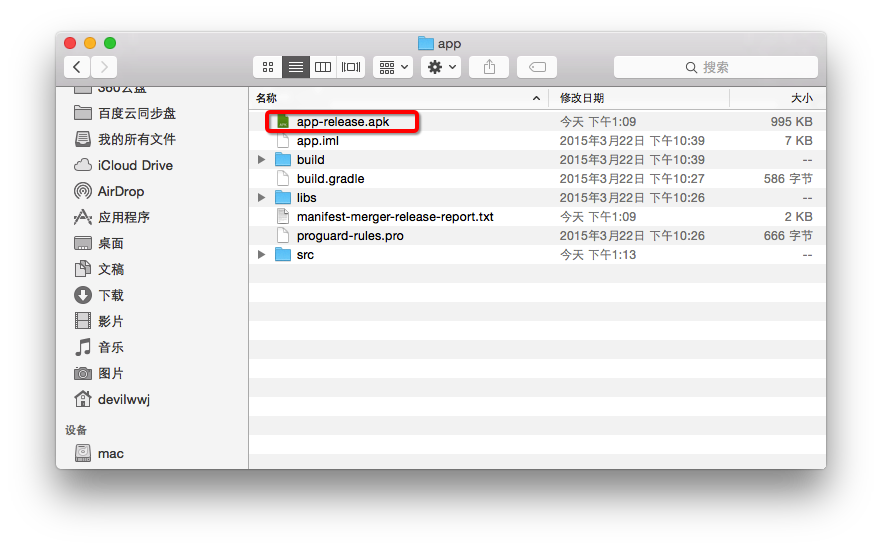The height and width of the screenshot is (549, 882).
Task: Go back with the left arrow
Action: tap(77, 67)
